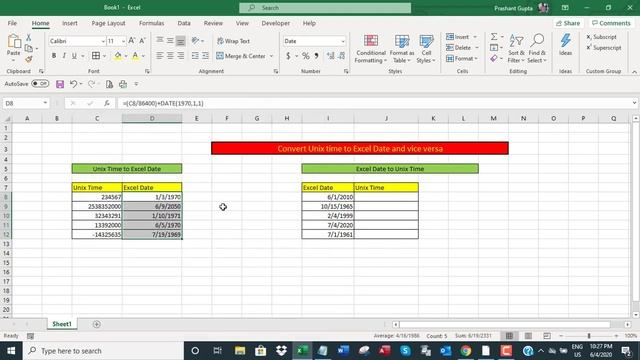Screen dimensions: 640x360
Task: Decrease font size with the small A icon
Action: click(142, 41)
